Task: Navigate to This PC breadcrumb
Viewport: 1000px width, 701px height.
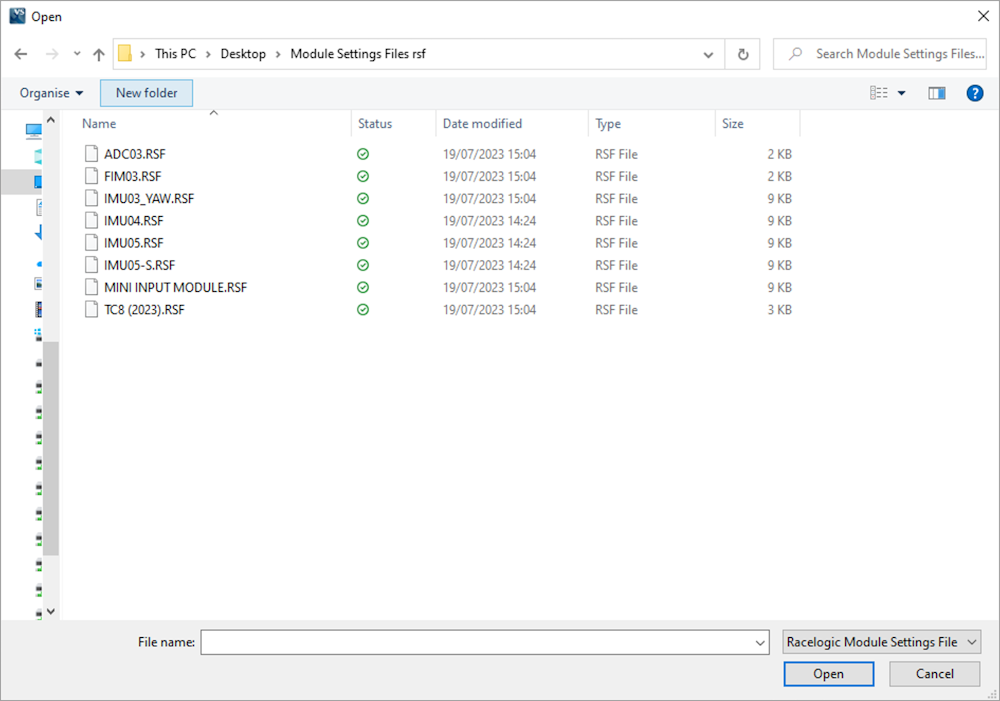Action: (x=175, y=54)
